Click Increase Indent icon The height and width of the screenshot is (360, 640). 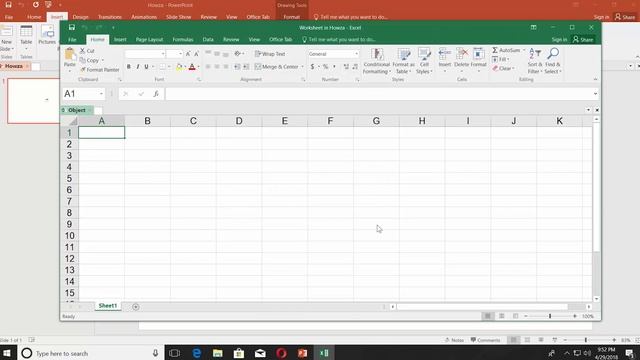(x=246, y=67)
